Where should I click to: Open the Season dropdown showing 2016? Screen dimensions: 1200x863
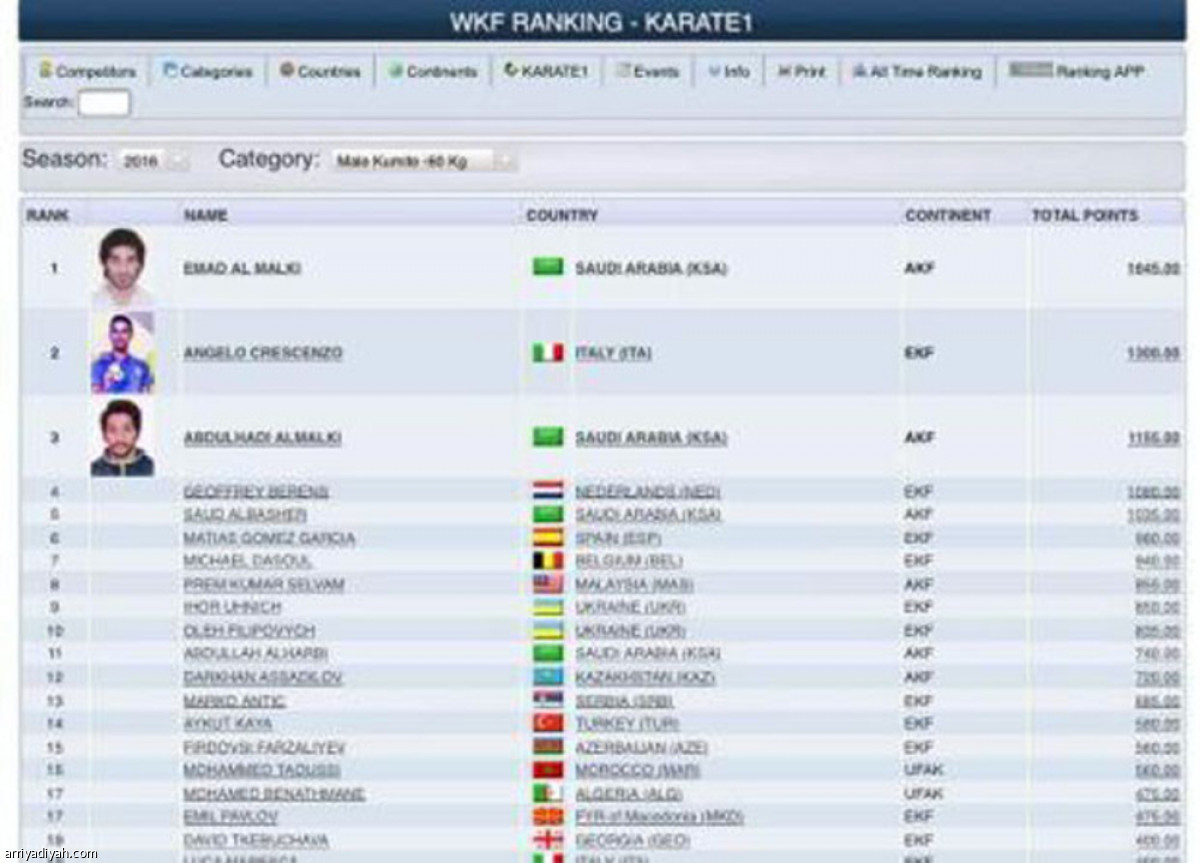[x=153, y=161]
